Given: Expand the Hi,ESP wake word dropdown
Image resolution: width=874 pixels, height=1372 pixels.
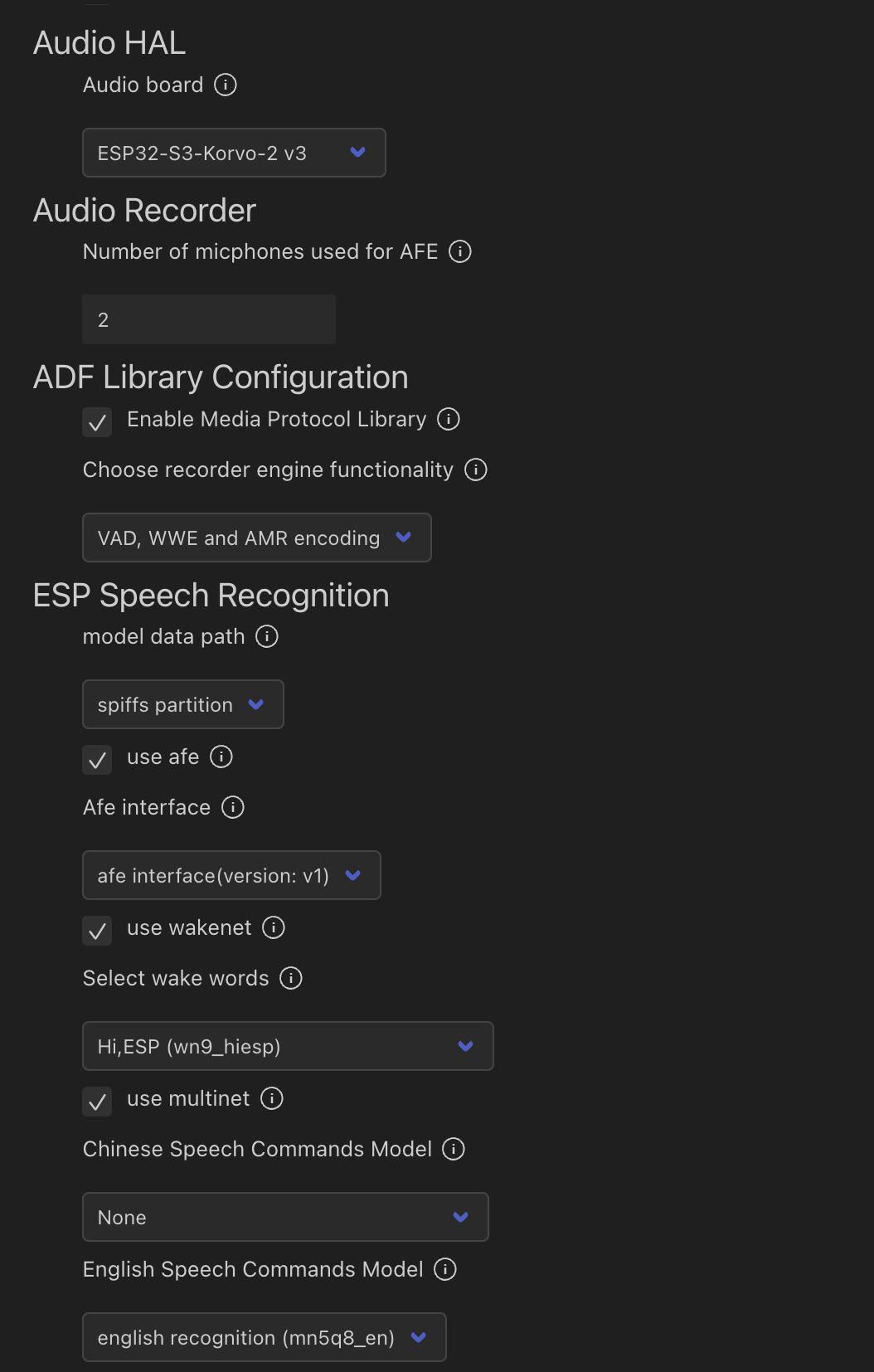Looking at the screenshot, I should click(x=287, y=1046).
